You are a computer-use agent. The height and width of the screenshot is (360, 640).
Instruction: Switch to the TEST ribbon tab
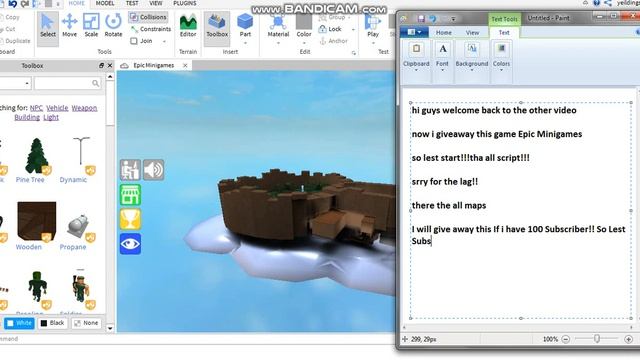131,3
